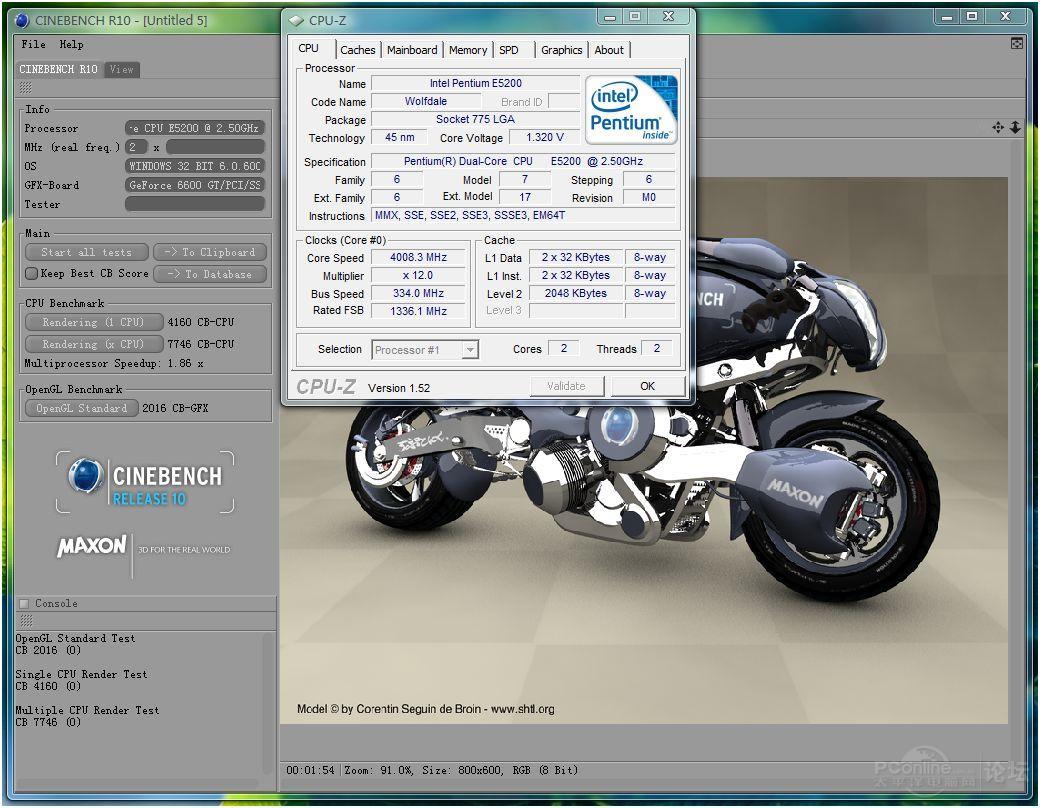Viewport: 1040px width, 808px height.
Task: Click the Processor field in the Info panel
Action: [x=195, y=128]
